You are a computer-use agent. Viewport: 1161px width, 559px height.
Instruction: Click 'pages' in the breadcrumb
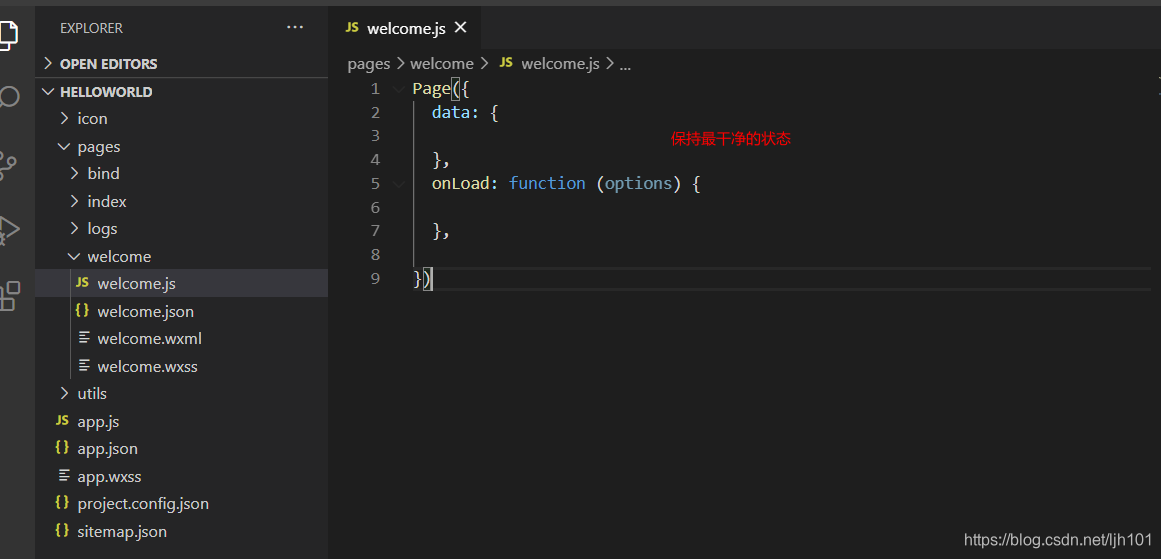click(x=369, y=64)
